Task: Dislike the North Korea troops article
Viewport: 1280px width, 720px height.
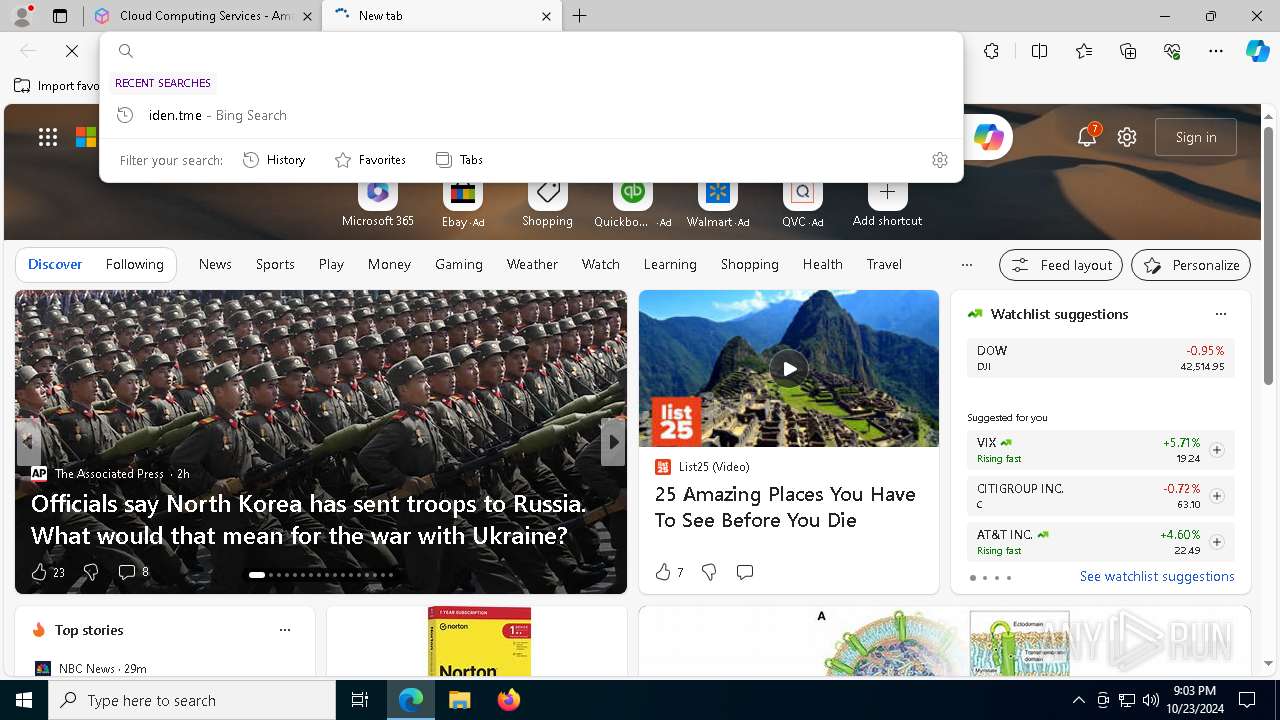Action: (x=90, y=572)
